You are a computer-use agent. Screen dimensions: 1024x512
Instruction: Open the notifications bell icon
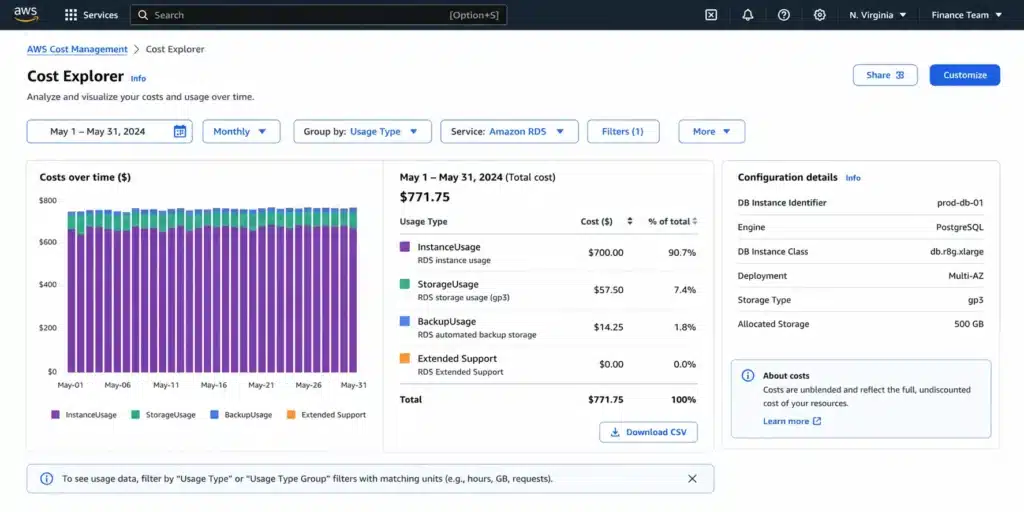click(x=748, y=15)
